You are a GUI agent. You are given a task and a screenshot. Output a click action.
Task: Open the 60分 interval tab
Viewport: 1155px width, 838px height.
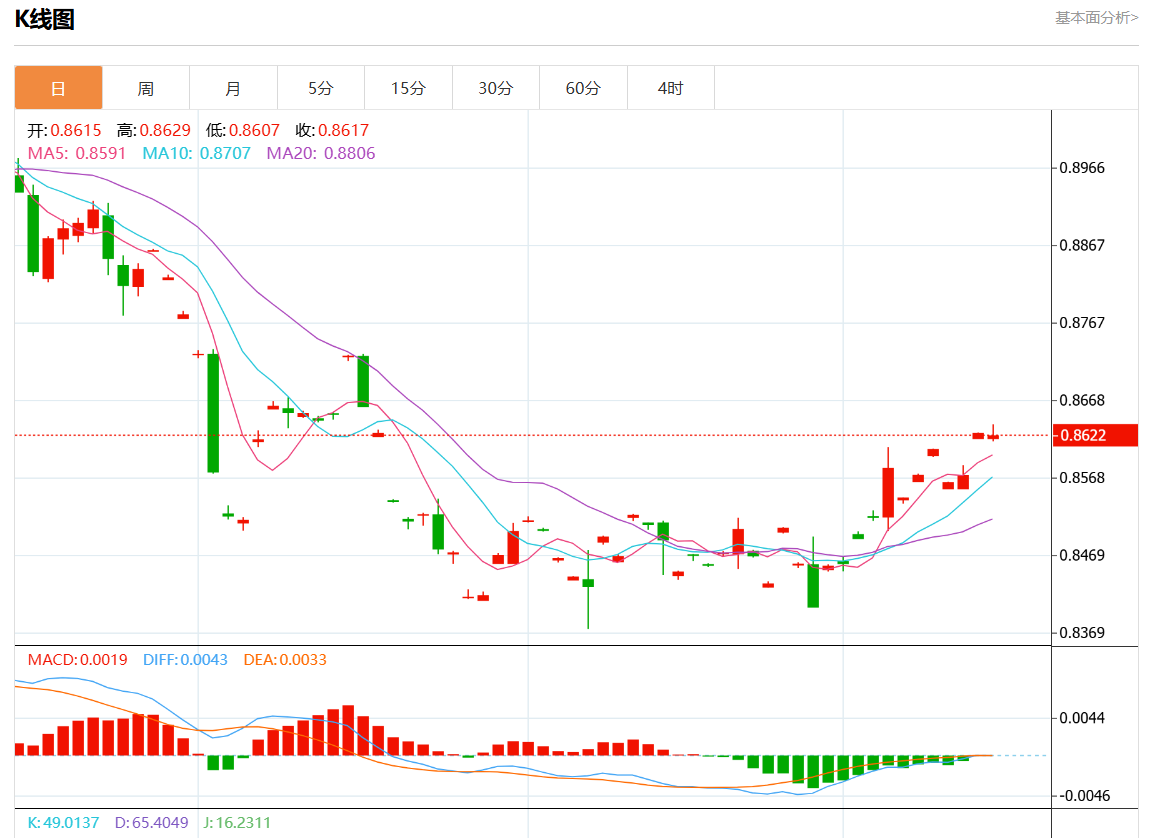click(583, 88)
